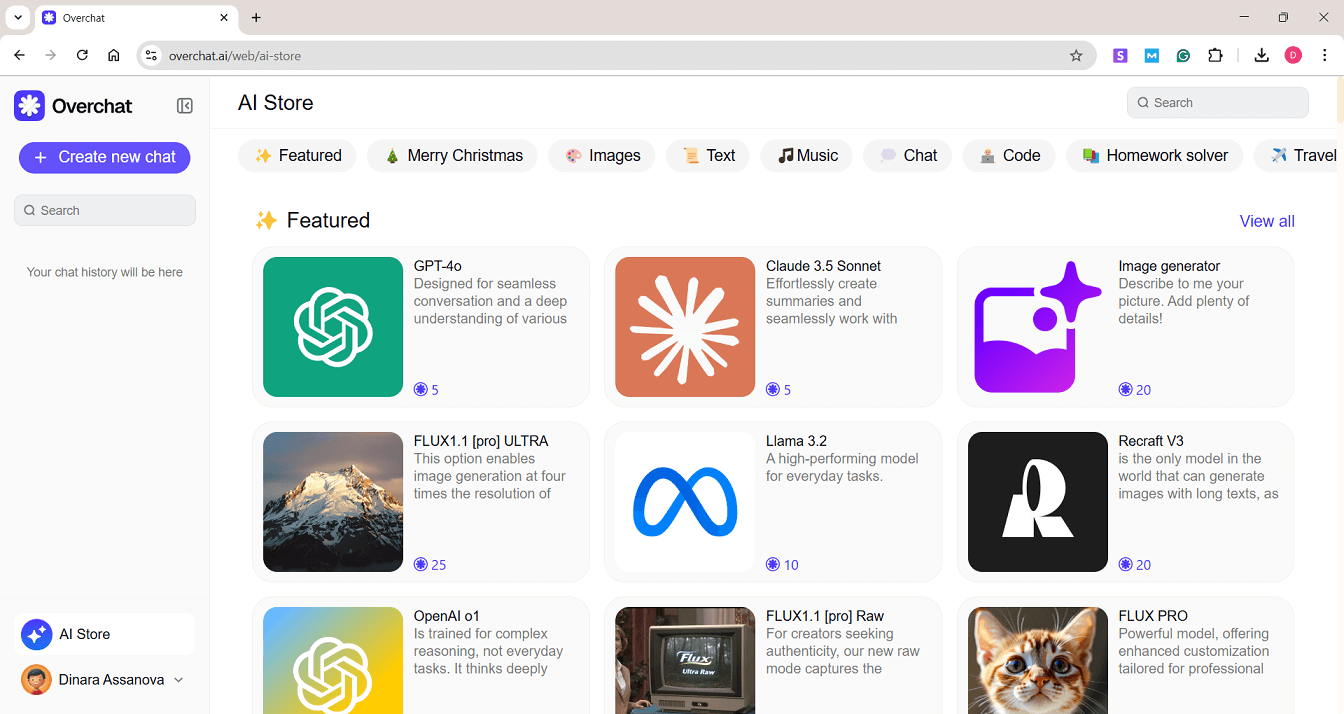Bookmark the page using the star icon
The image size is (1344, 714).
[1076, 56]
